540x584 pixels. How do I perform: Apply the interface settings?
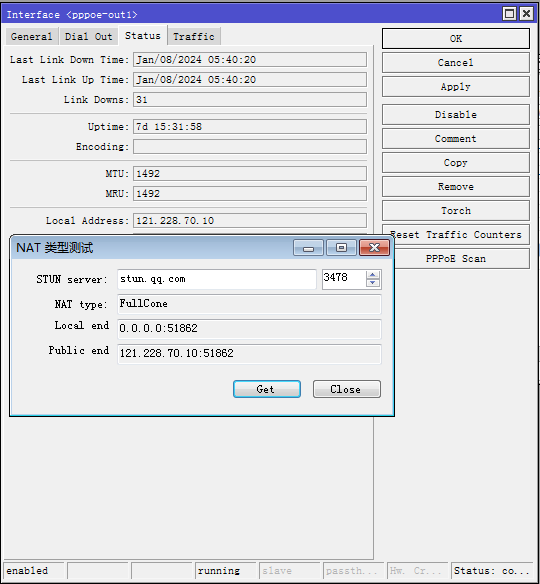[456, 87]
